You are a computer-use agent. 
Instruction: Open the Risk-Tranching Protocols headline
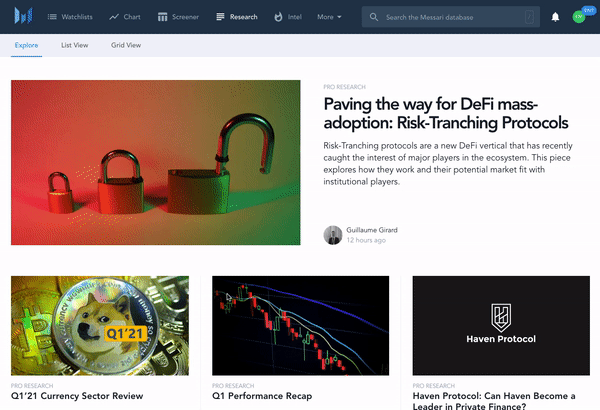[446, 113]
